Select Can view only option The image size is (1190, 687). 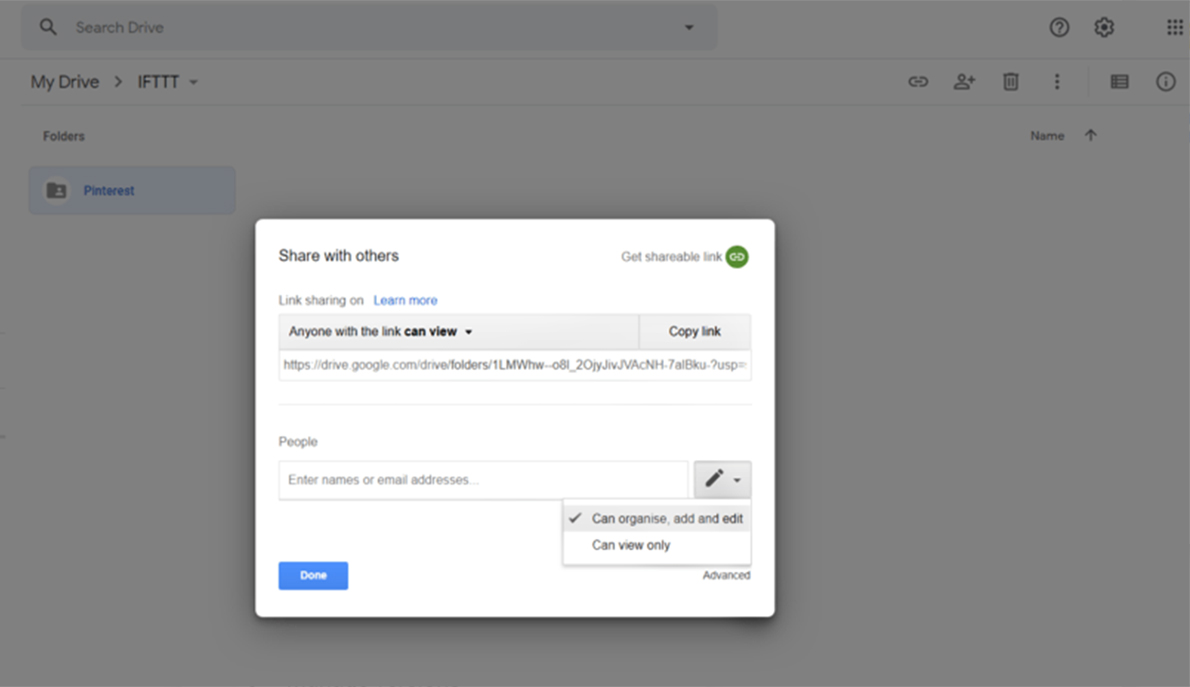tap(656, 545)
